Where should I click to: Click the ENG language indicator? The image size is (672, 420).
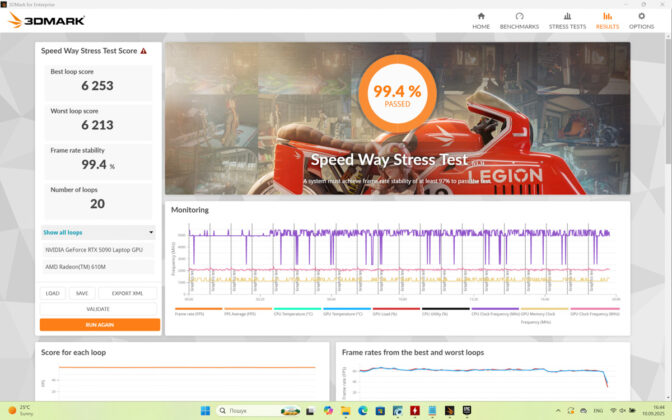point(598,411)
